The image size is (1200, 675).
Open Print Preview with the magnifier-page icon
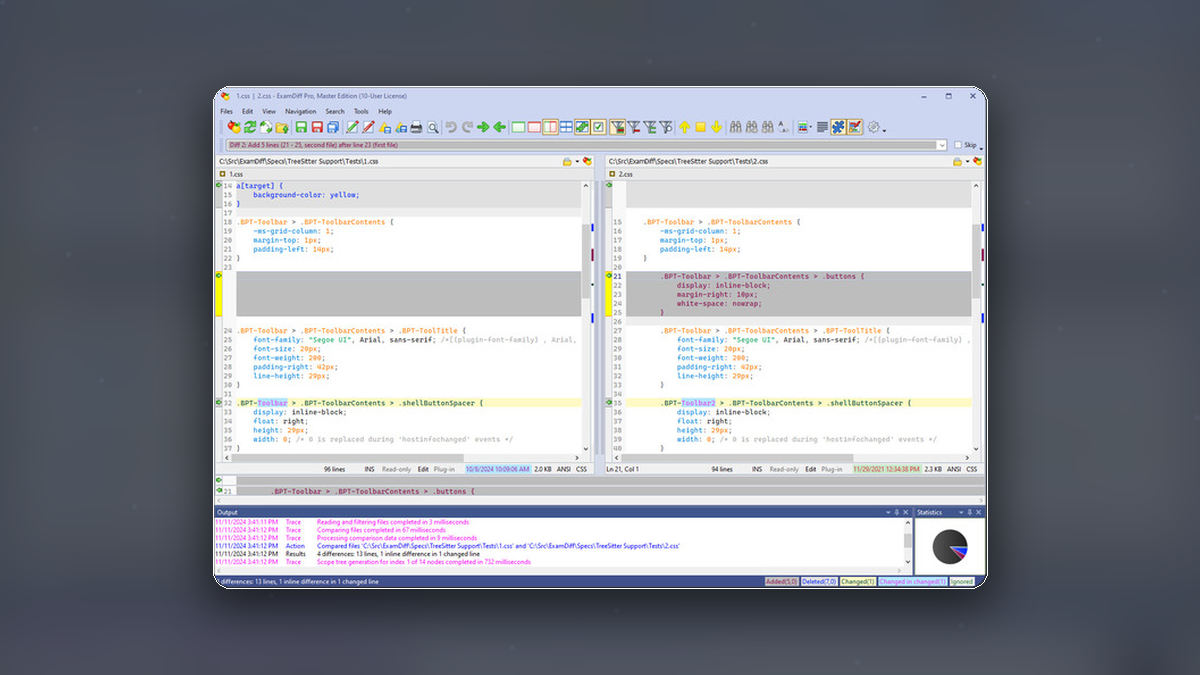click(434, 127)
